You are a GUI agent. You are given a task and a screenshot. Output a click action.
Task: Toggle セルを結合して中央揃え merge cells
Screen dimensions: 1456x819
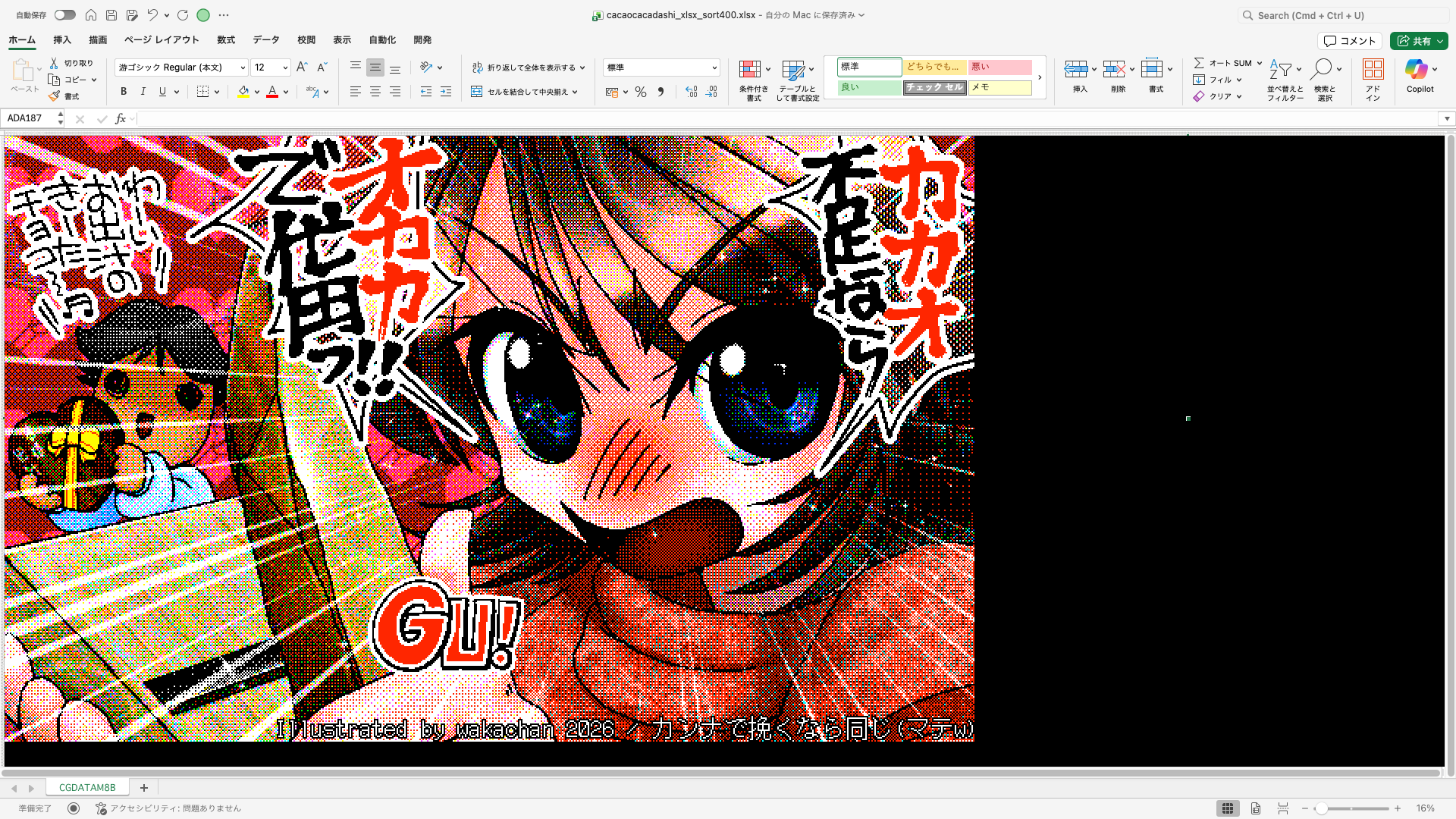coord(527,92)
